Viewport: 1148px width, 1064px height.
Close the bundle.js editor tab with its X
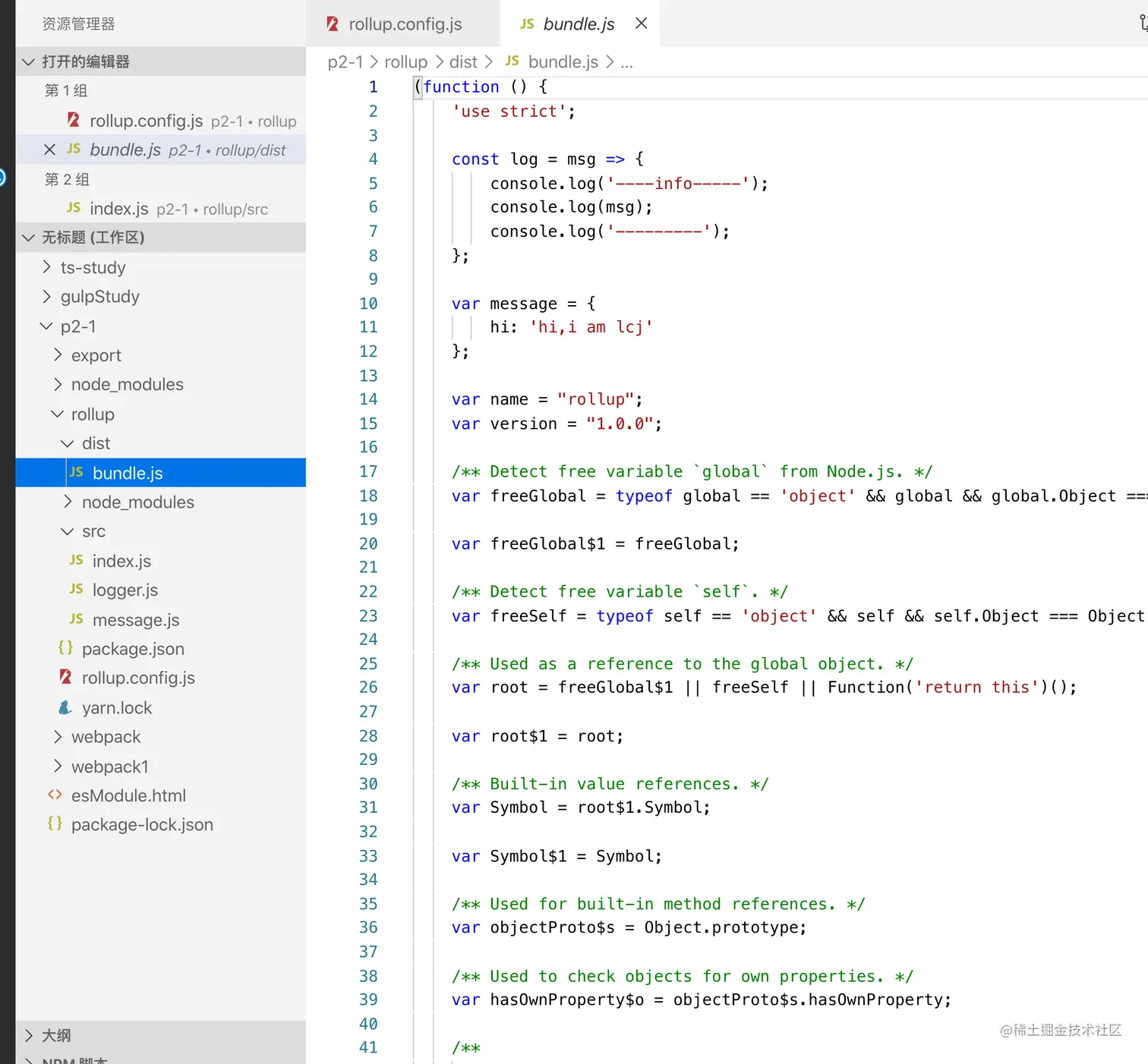tap(642, 24)
